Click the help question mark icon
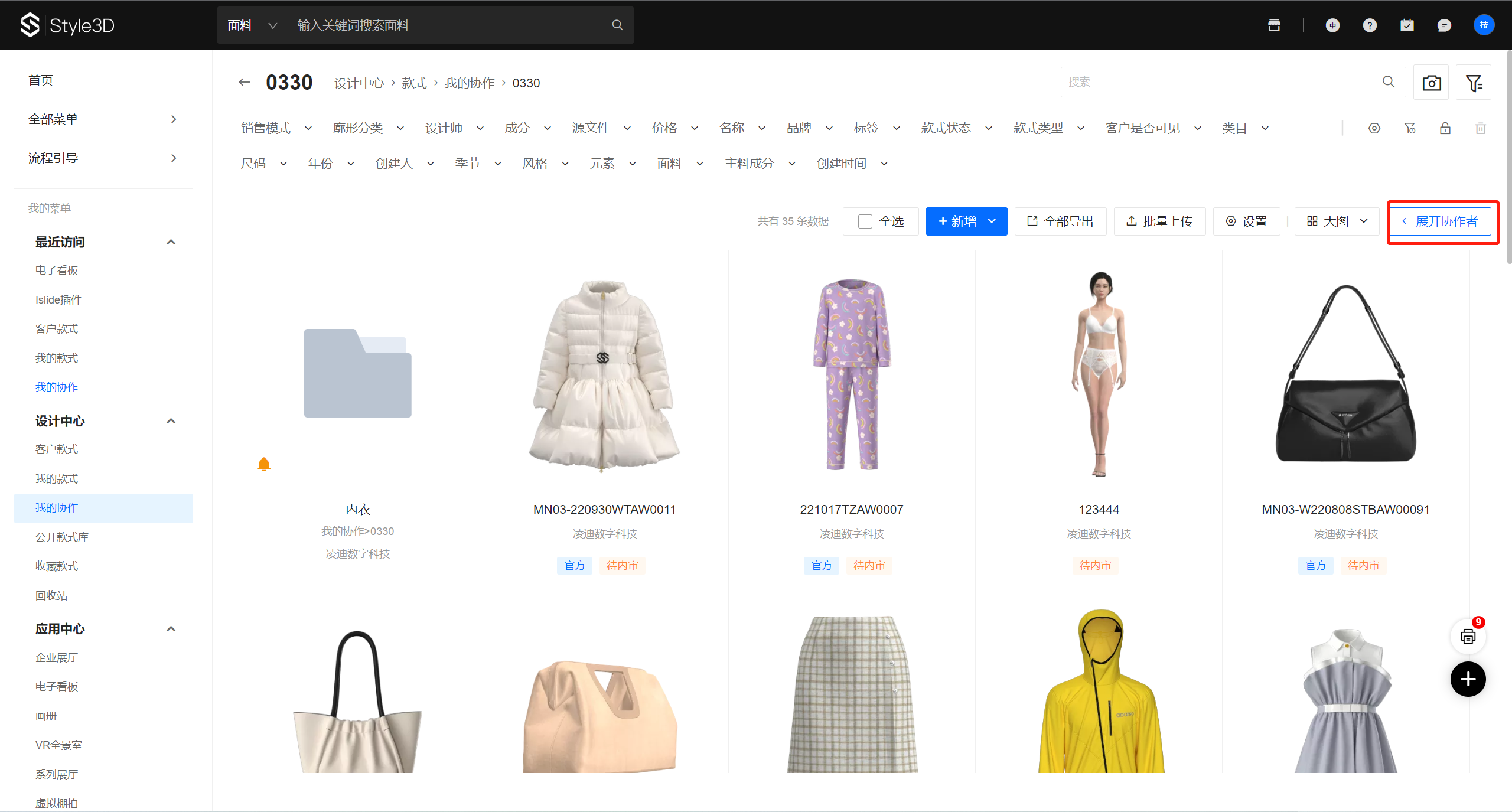This screenshot has height=812, width=1512. pos(1370,25)
